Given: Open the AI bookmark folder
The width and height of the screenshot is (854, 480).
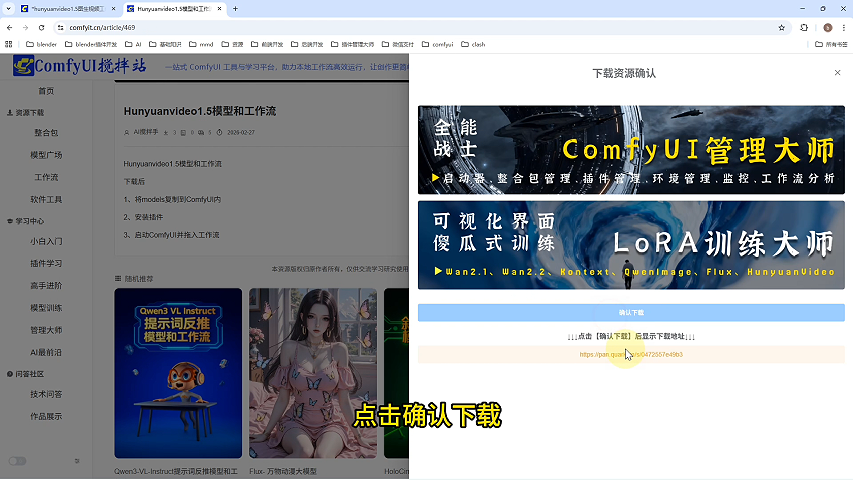Looking at the screenshot, I should tap(133, 44).
